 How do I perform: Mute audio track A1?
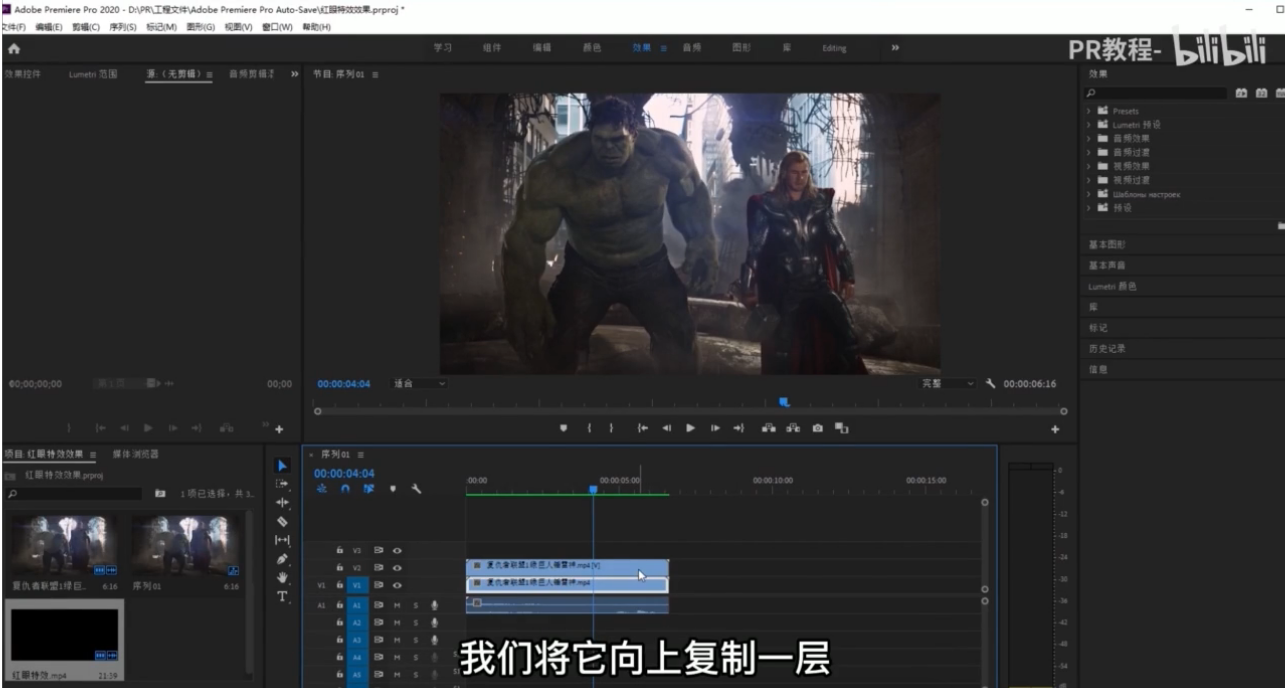tap(397, 605)
